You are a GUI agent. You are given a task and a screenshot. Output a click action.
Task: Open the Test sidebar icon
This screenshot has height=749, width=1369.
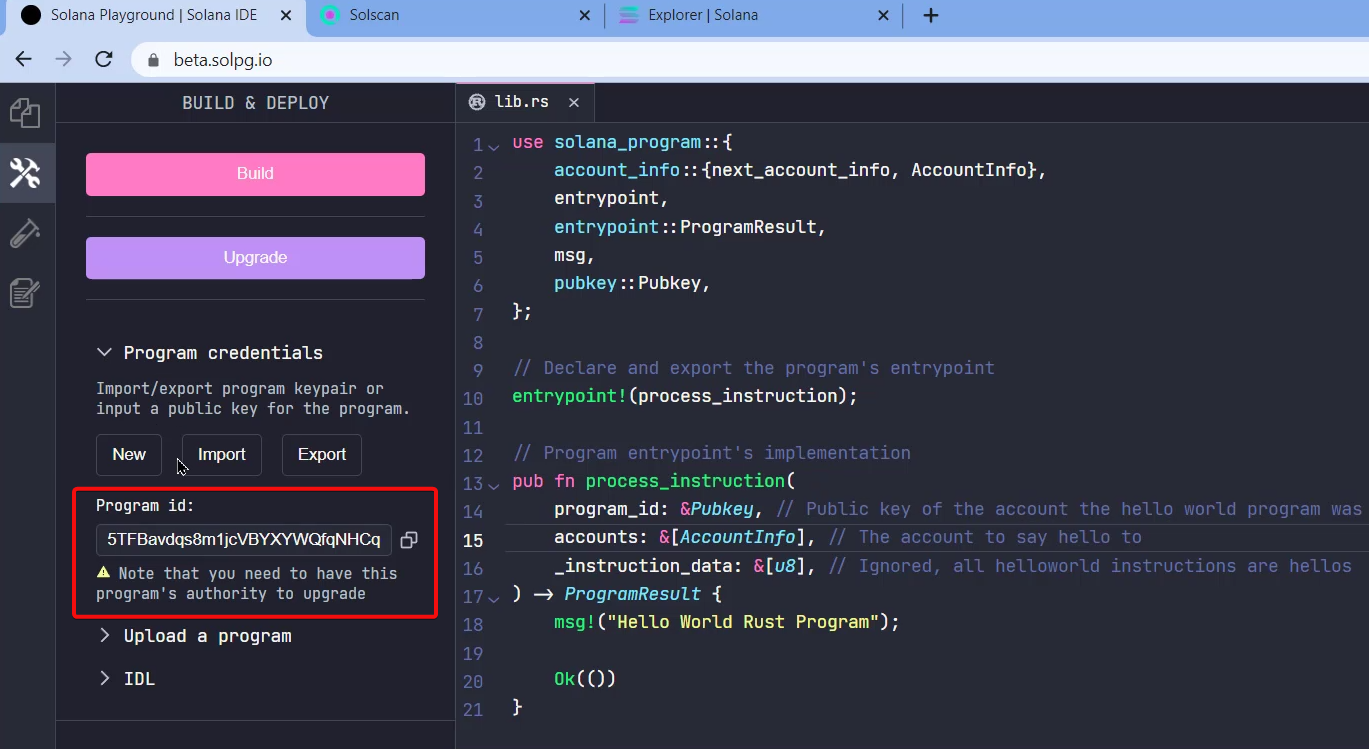(x=25, y=233)
